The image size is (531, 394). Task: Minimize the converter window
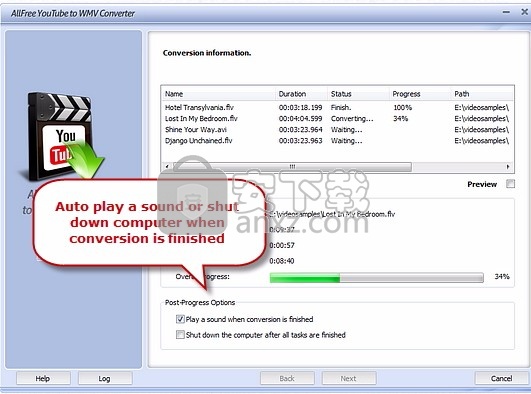tap(506, 12)
